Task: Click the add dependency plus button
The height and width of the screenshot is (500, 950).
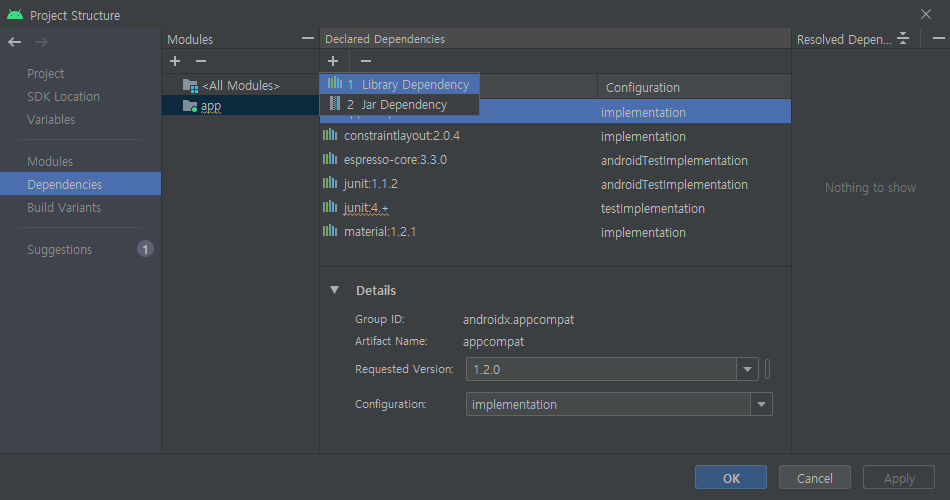Action: point(333,61)
